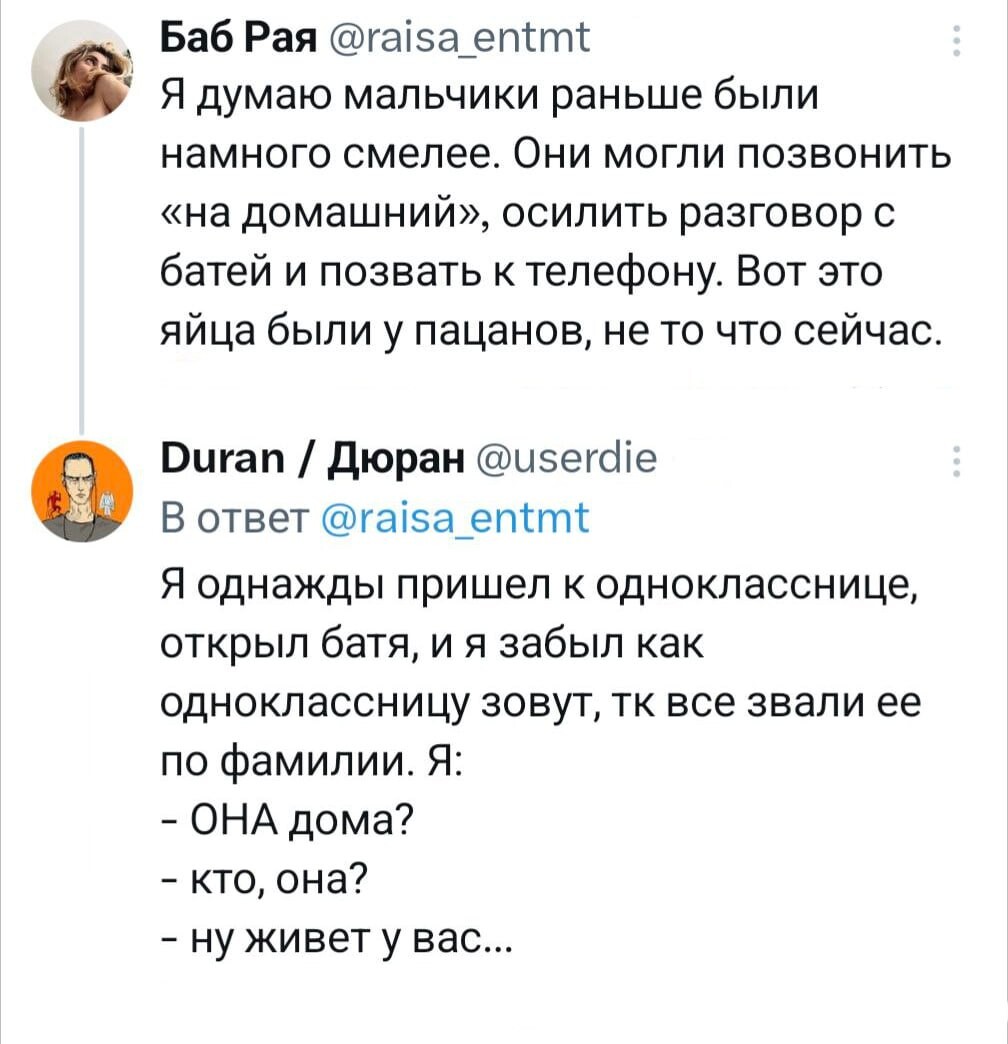This screenshot has width=1008, height=1044.
Task: Open the Duran / Дюран display name
Action: (302, 462)
